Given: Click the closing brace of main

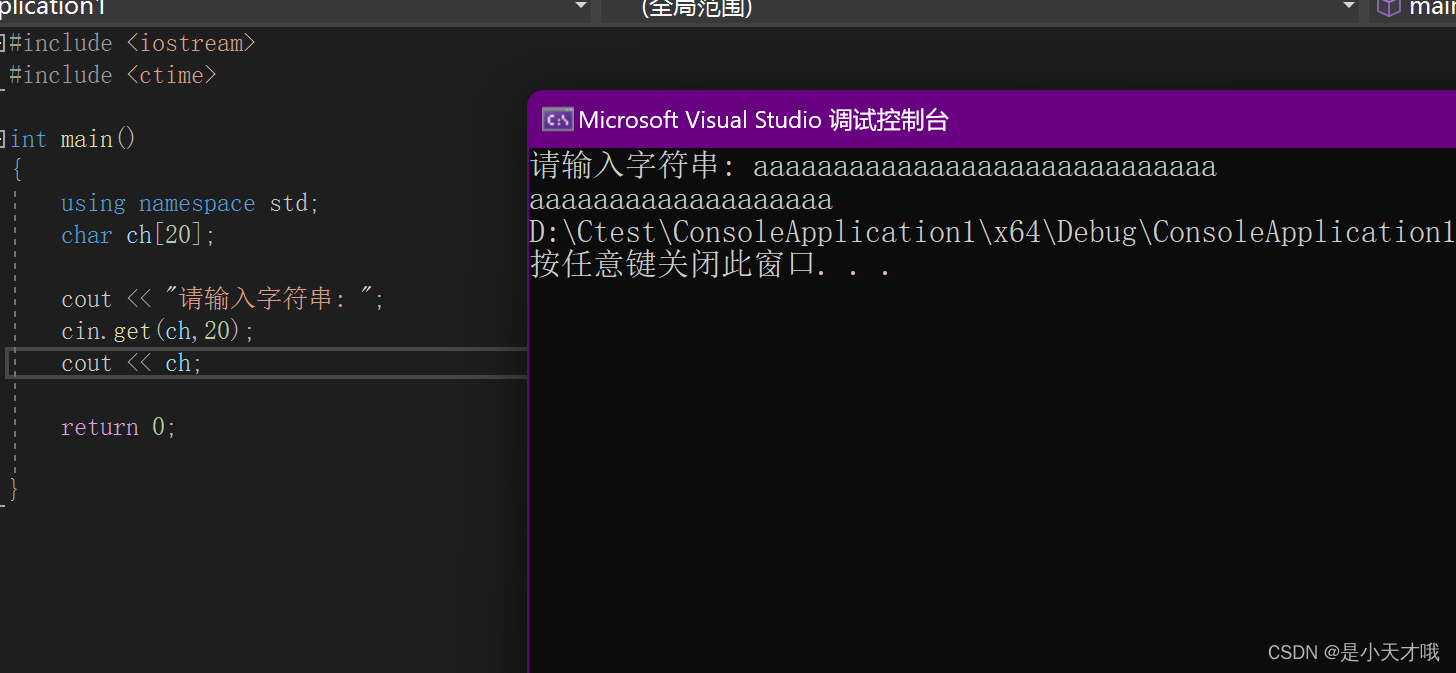Looking at the screenshot, I should [x=14, y=488].
